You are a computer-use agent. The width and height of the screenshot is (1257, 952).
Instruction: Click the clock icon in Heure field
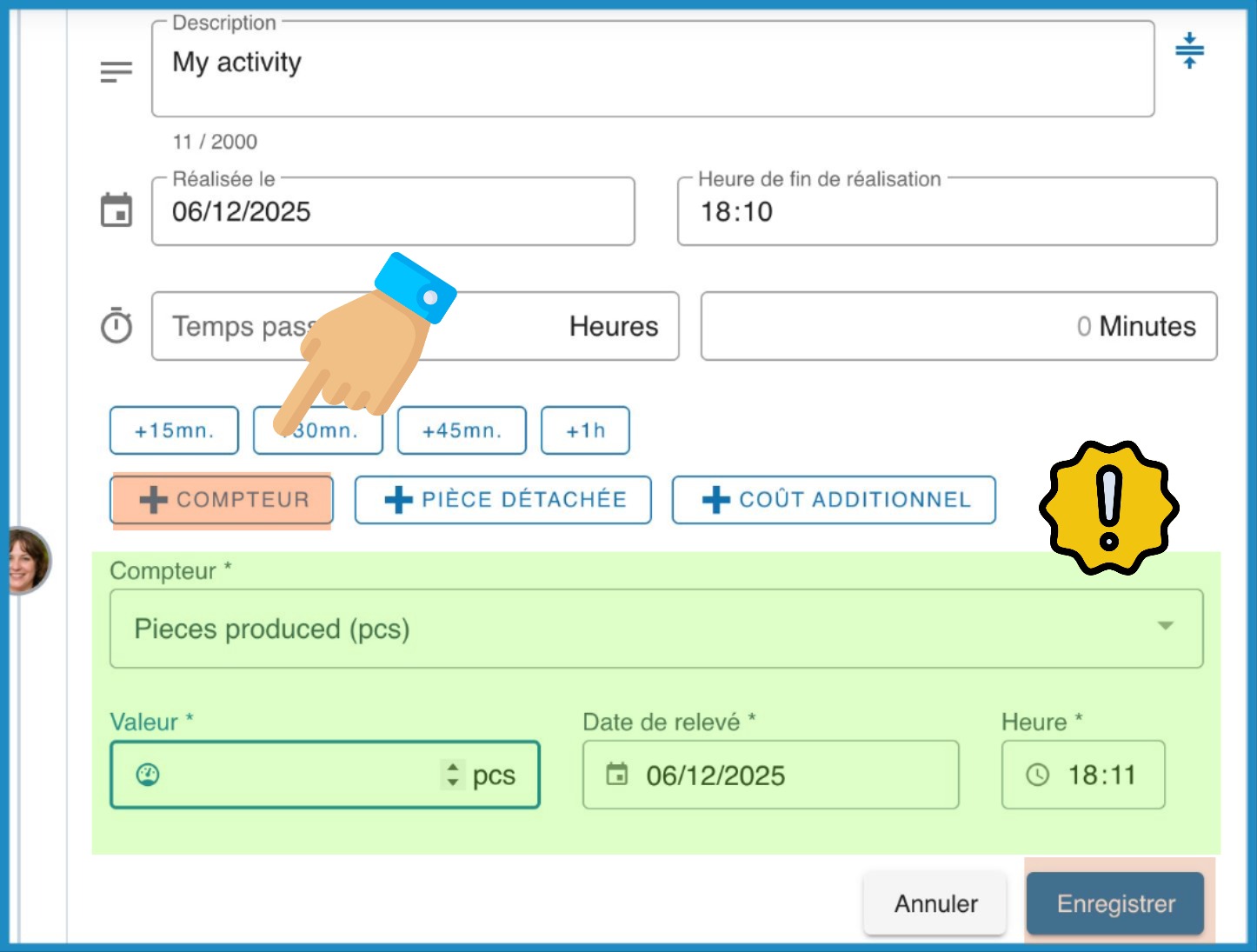click(1038, 775)
